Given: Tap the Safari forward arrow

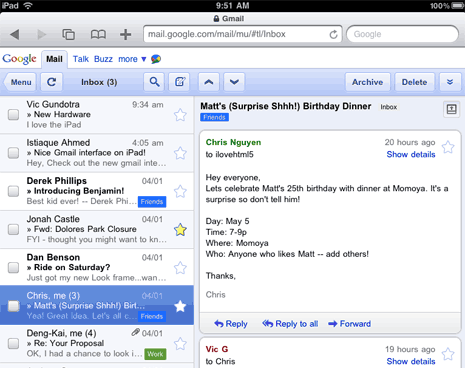Looking at the screenshot, I should [41, 34].
